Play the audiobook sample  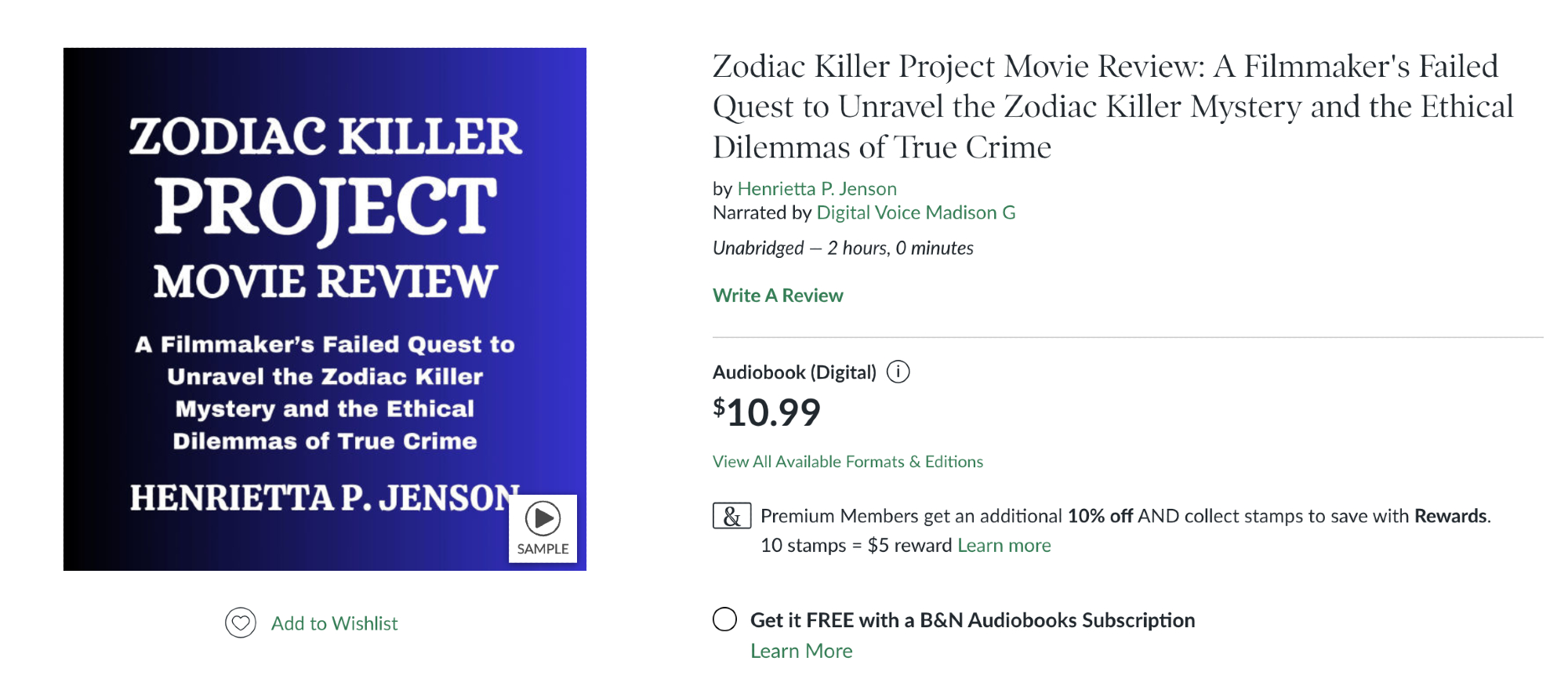coord(543,518)
